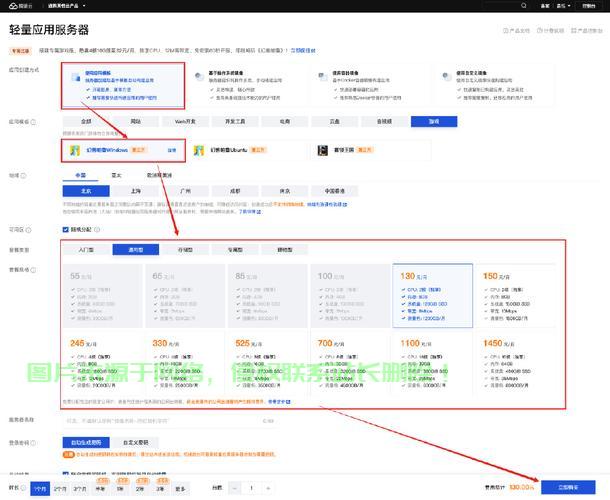The height and width of the screenshot is (500, 610).
Task: Select the Web development template category tab
Action: (185, 121)
